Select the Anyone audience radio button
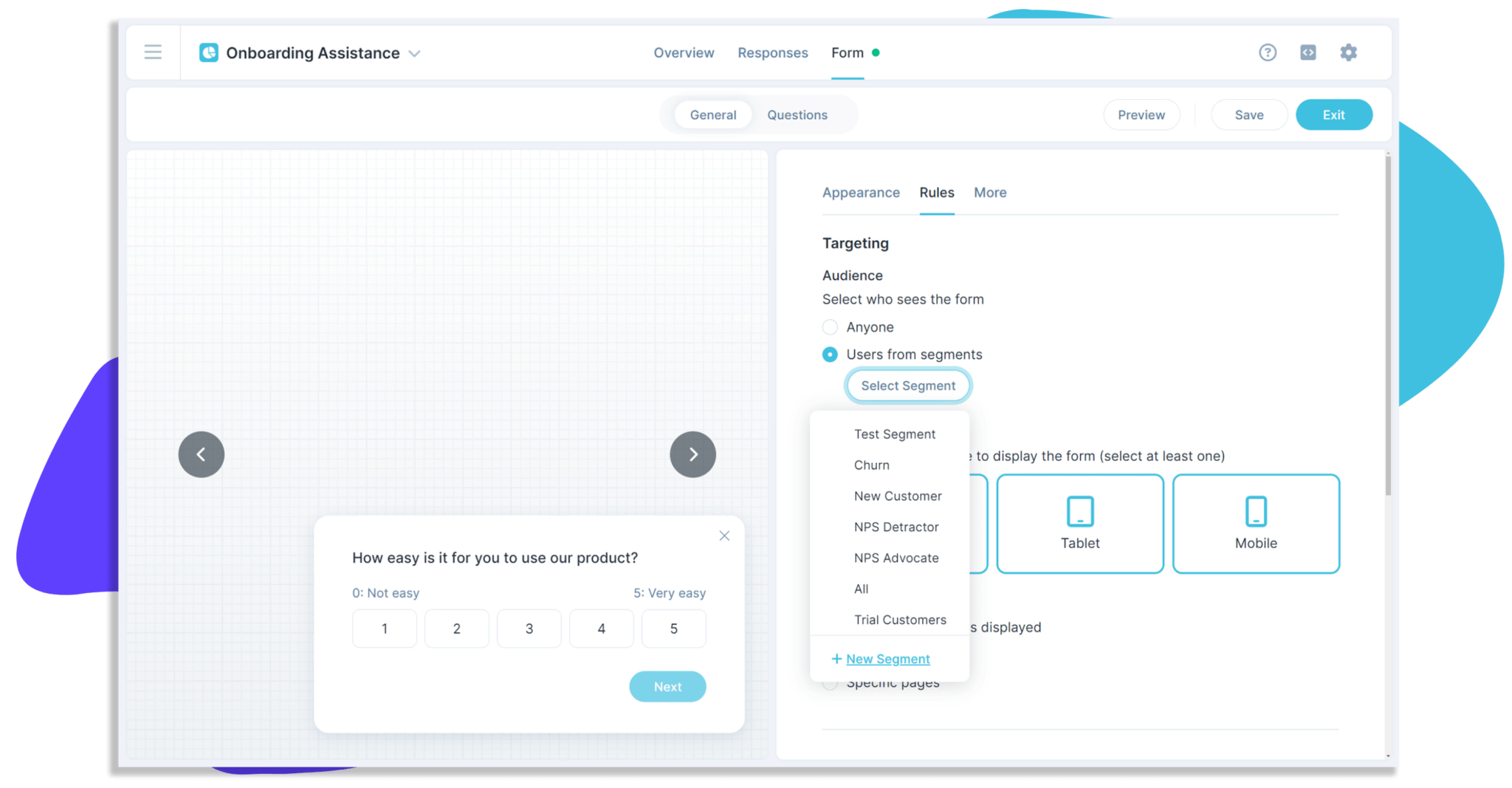The image size is (1512, 788). click(x=830, y=327)
